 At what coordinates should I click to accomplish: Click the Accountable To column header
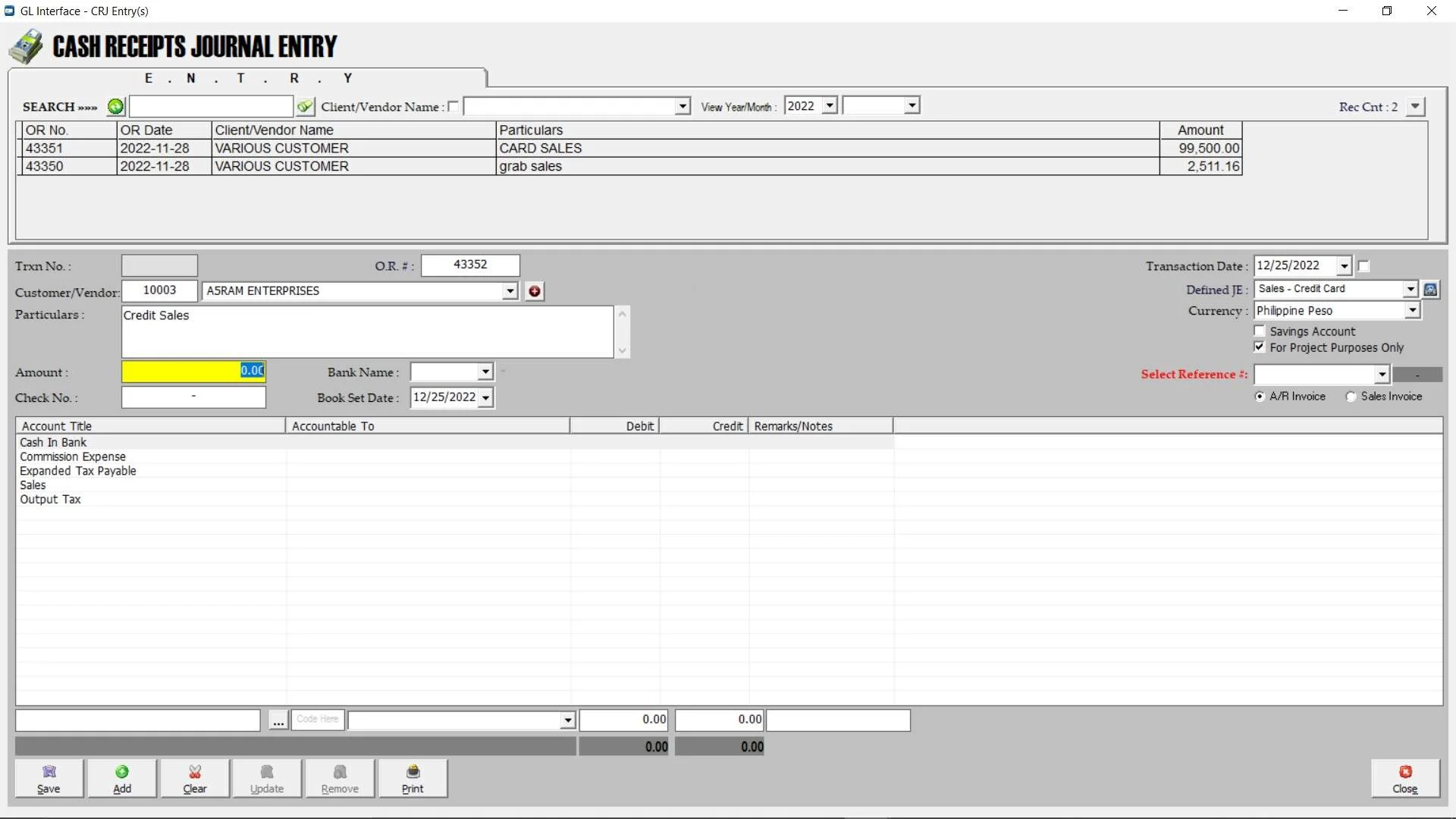(428, 426)
